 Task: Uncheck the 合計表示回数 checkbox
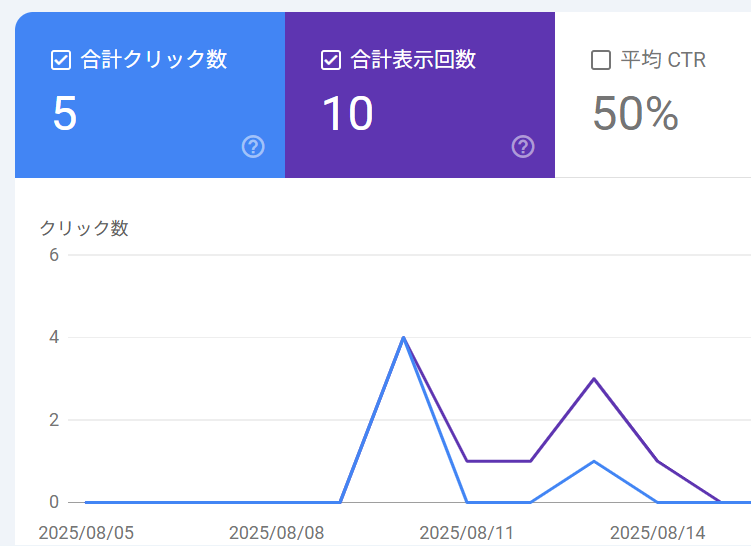click(x=331, y=61)
